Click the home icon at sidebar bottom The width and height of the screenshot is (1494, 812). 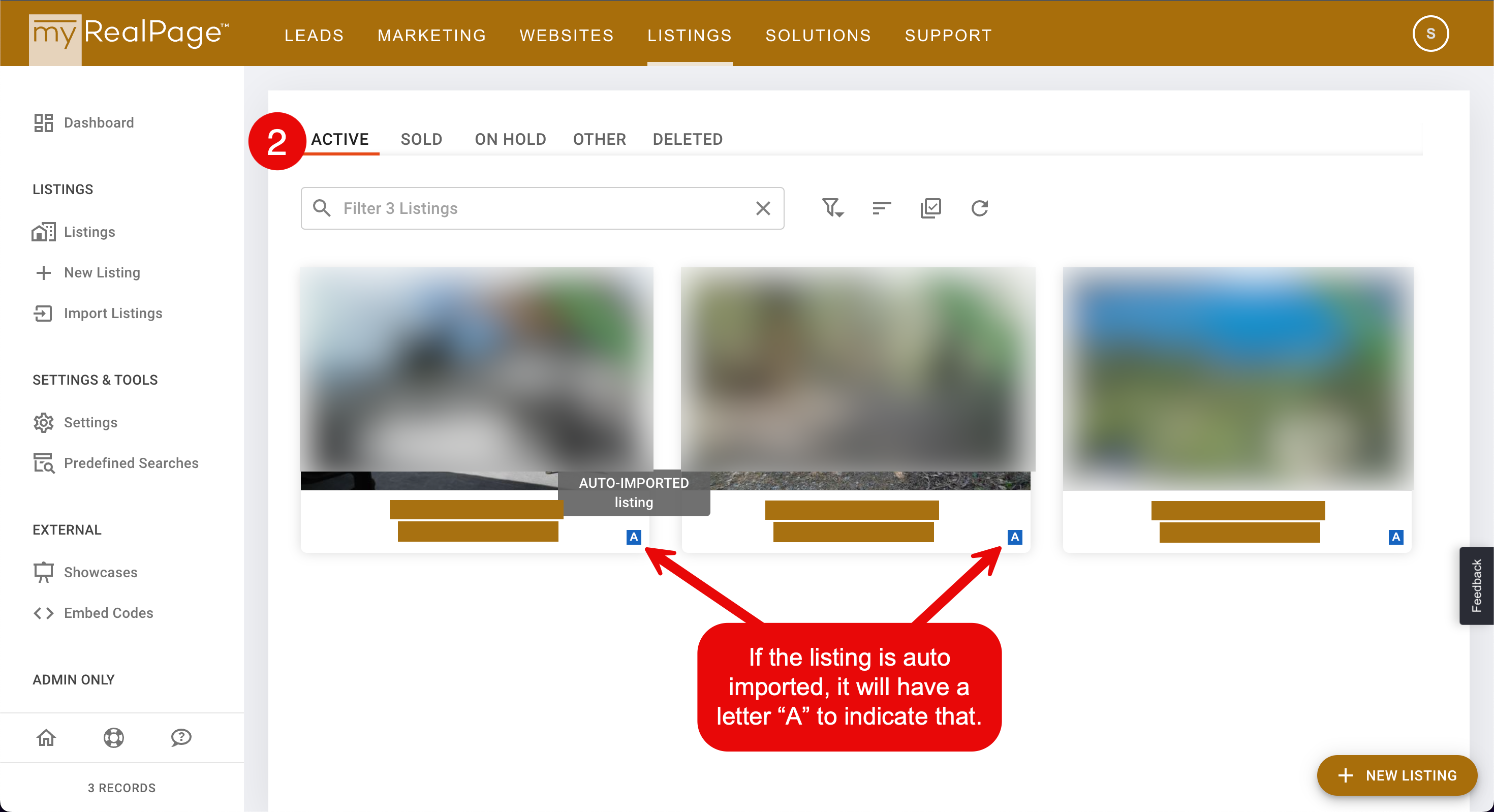pyautogui.click(x=46, y=738)
